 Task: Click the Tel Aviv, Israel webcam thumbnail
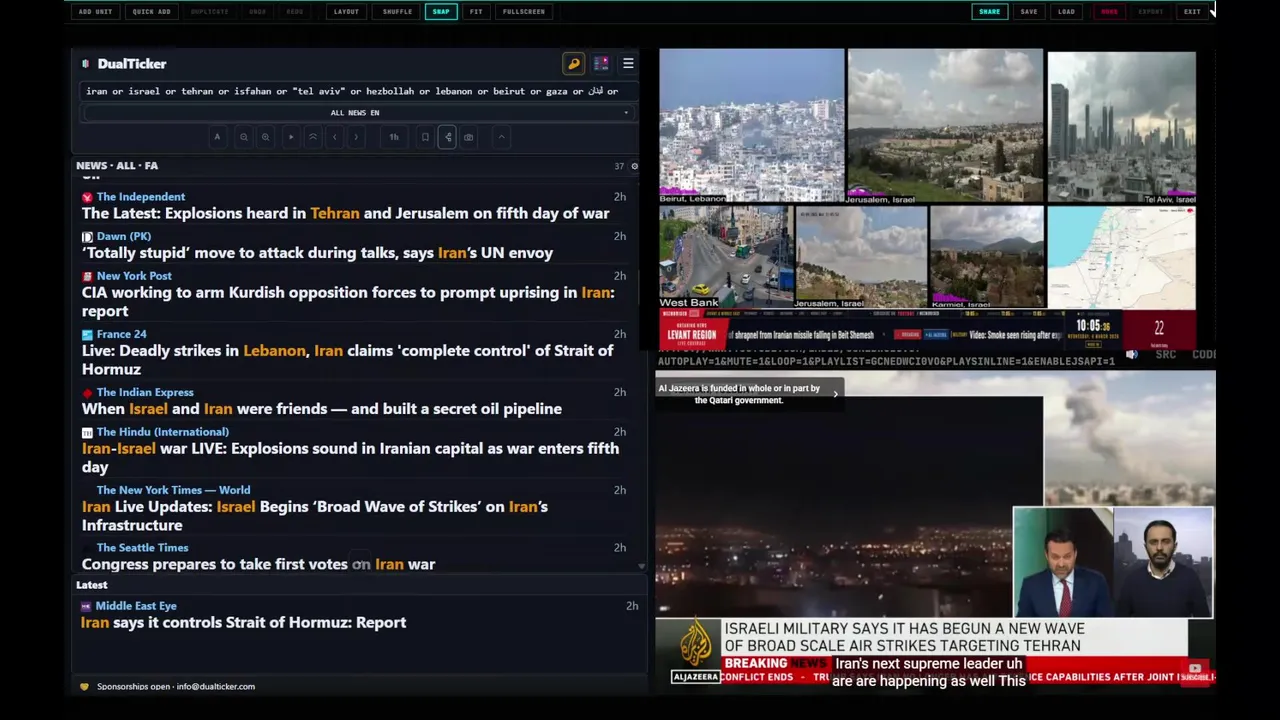tap(1121, 126)
